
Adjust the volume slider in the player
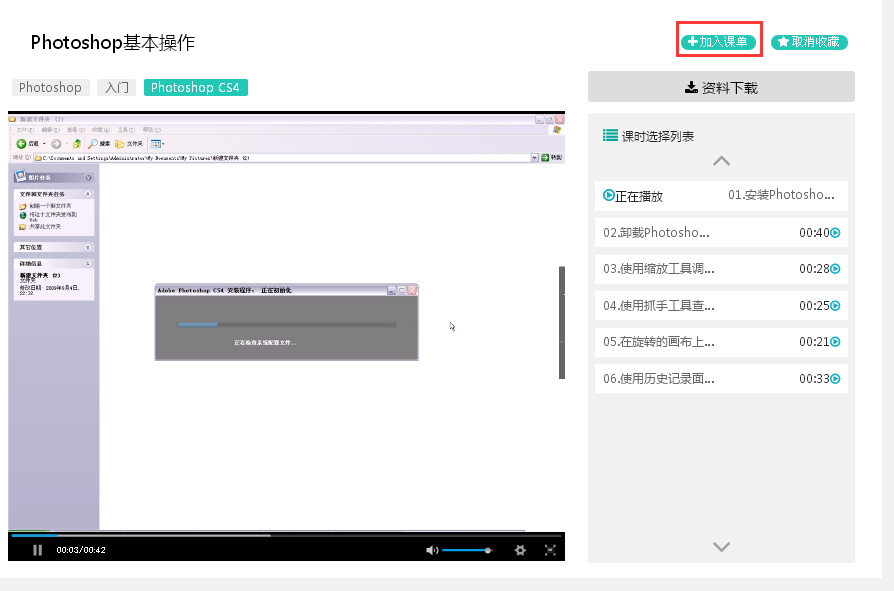[x=468, y=549]
